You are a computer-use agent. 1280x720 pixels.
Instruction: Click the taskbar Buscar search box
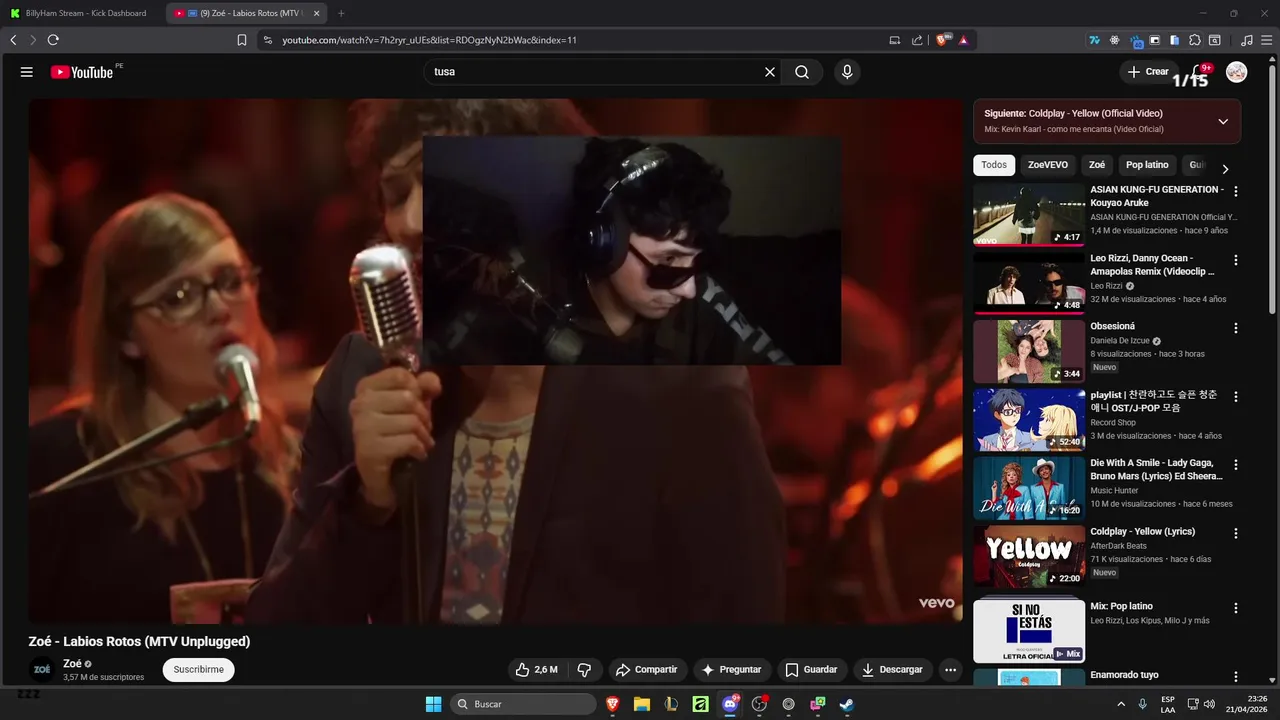523,704
